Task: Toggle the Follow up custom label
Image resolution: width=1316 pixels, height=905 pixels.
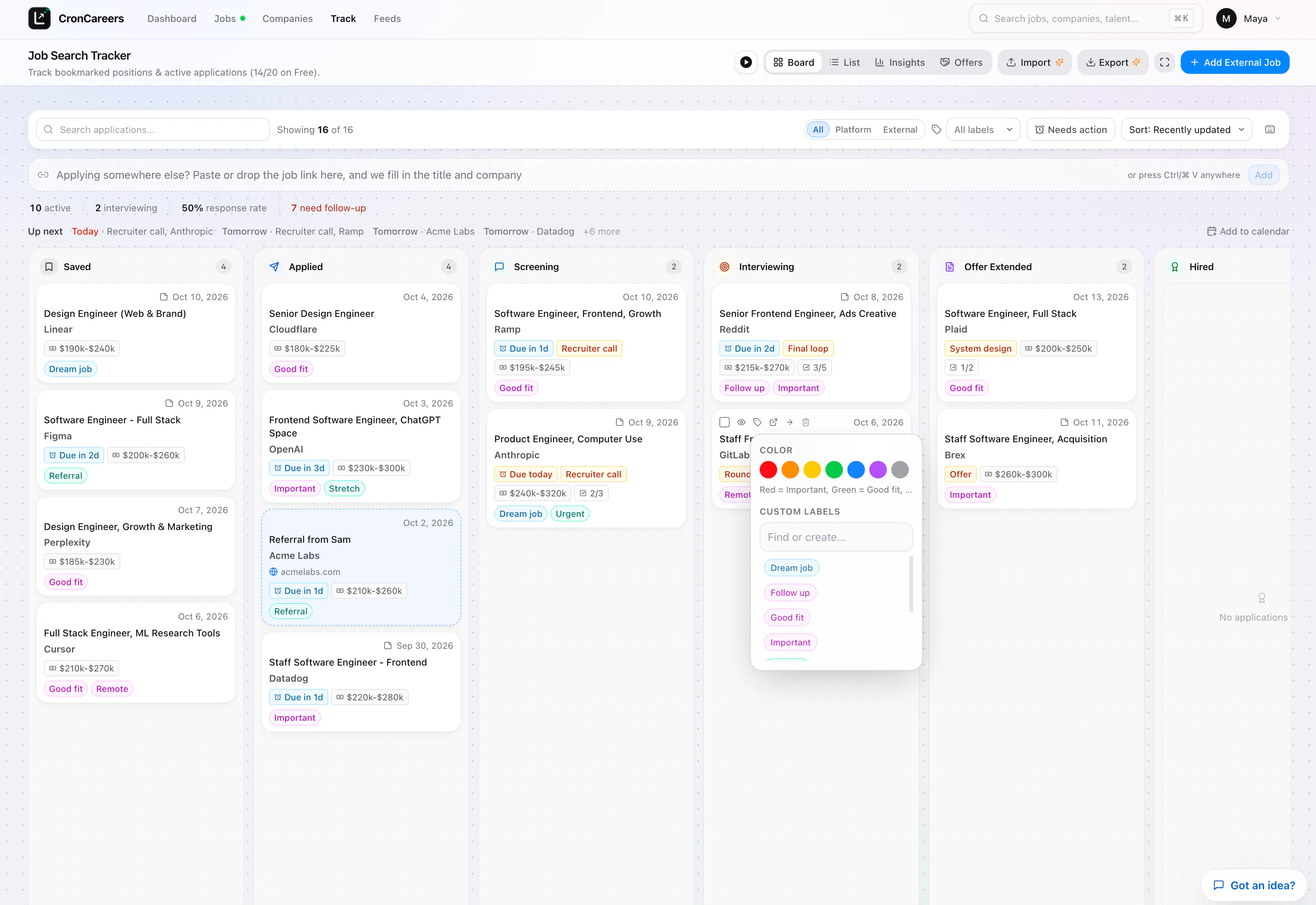Action: tap(790, 593)
